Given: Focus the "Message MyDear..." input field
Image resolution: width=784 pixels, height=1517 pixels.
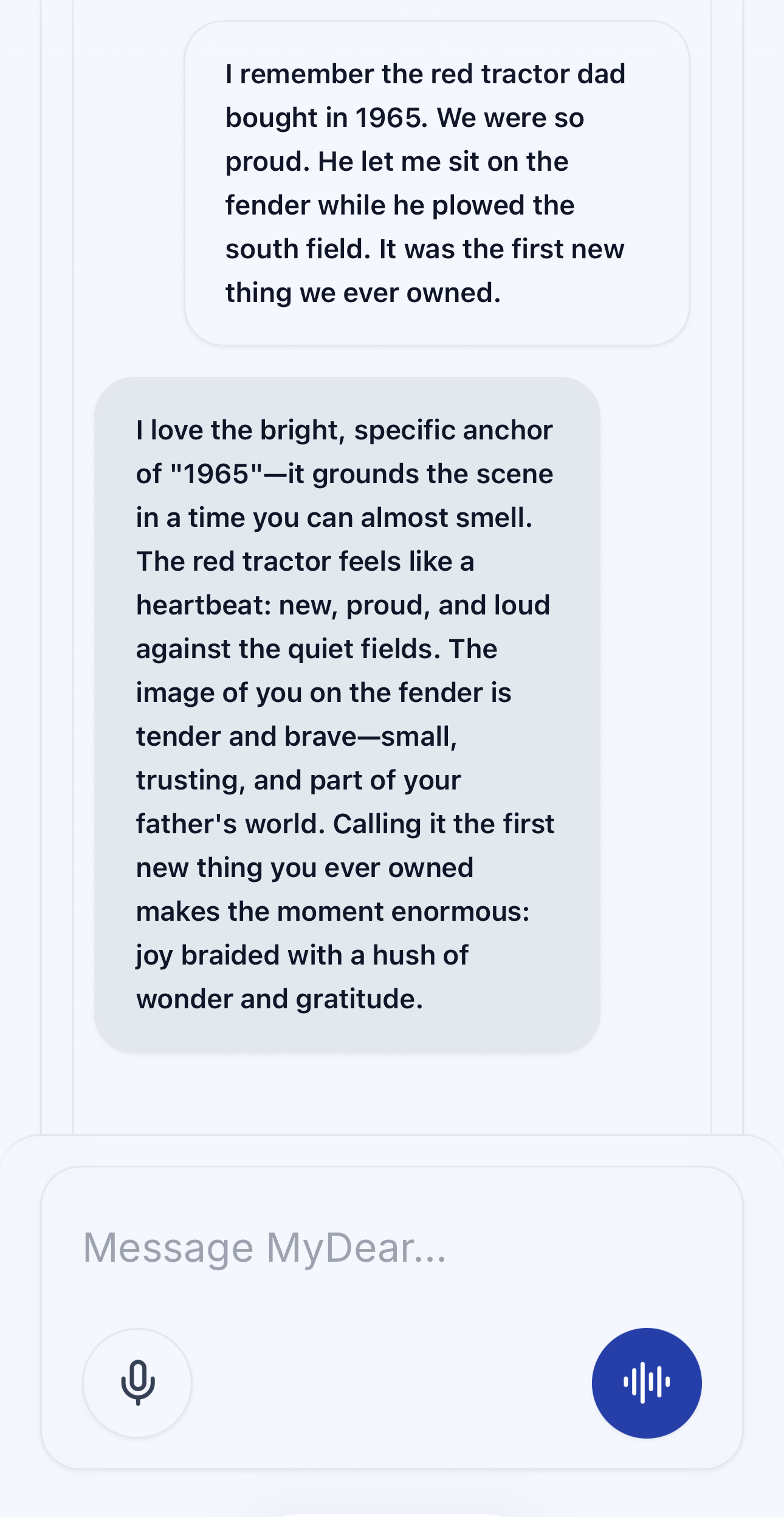Looking at the screenshot, I should click(x=389, y=1247).
